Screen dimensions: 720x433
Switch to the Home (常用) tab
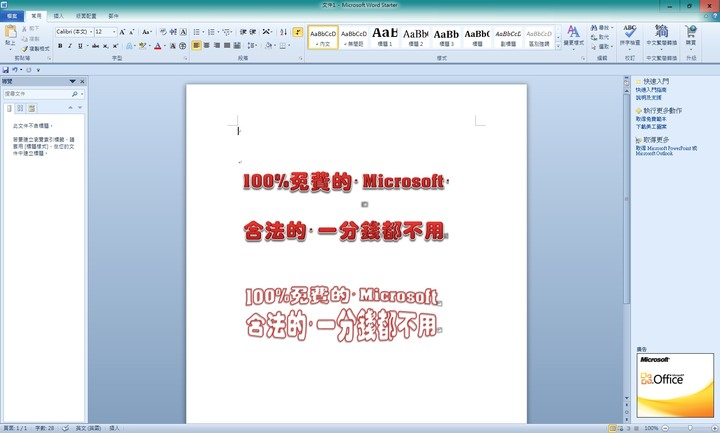pyautogui.click(x=36, y=16)
